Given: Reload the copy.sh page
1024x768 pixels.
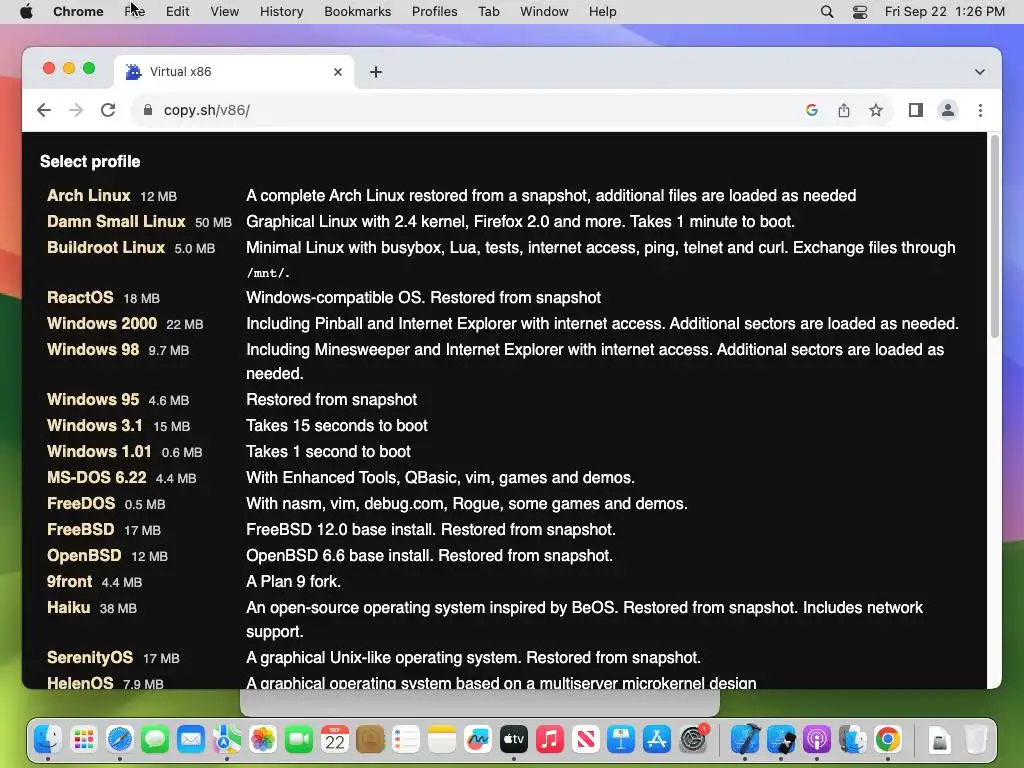Looking at the screenshot, I should [108, 110].
